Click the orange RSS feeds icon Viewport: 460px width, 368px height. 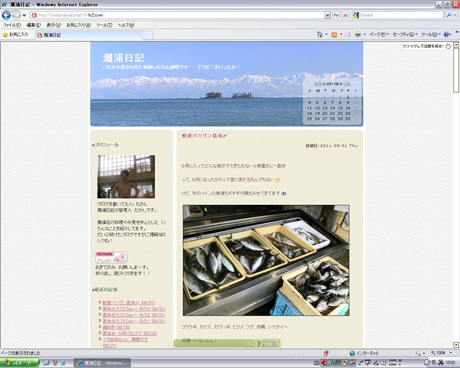(x=334, y=34)
